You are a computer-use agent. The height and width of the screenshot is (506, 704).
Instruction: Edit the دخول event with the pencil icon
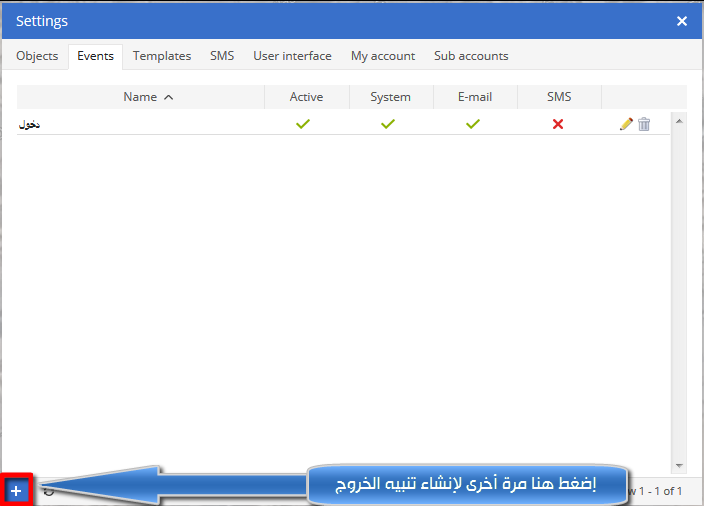point(626,124)
